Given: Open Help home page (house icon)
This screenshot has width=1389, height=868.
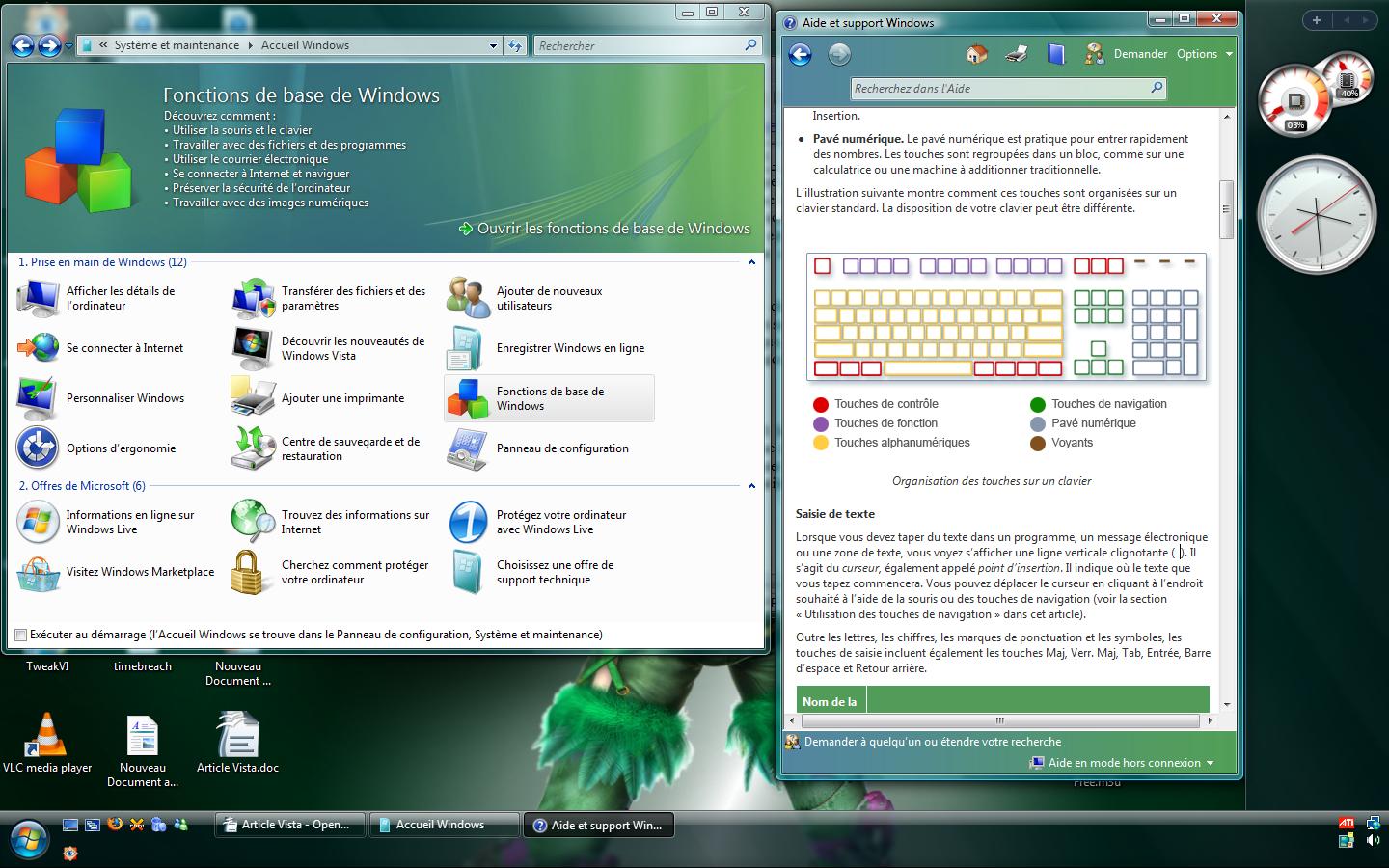Looking at the screenshot, I should (976, 54).
